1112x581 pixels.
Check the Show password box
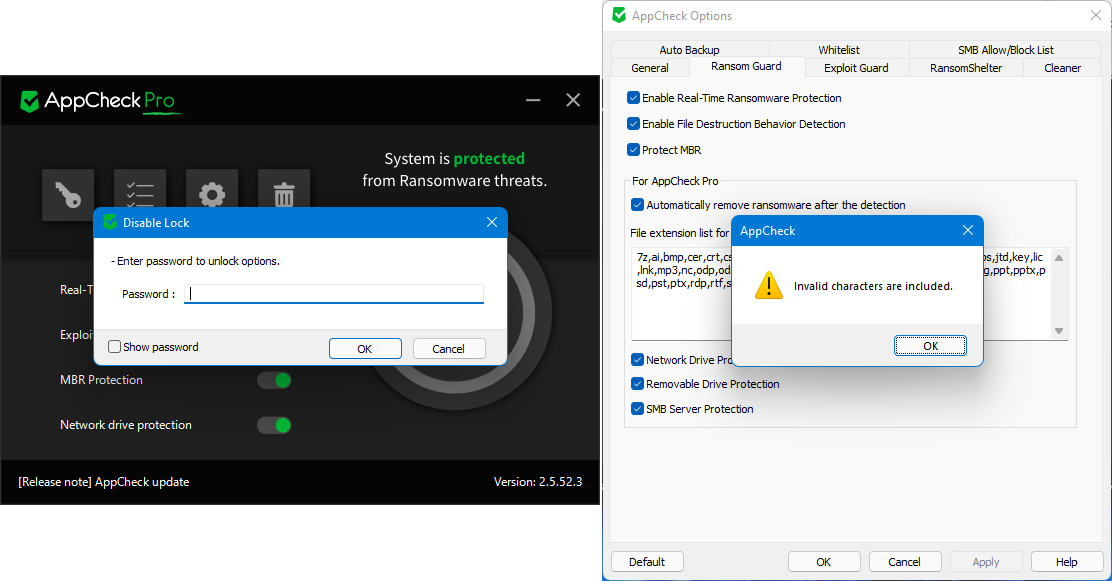[115, 347]
